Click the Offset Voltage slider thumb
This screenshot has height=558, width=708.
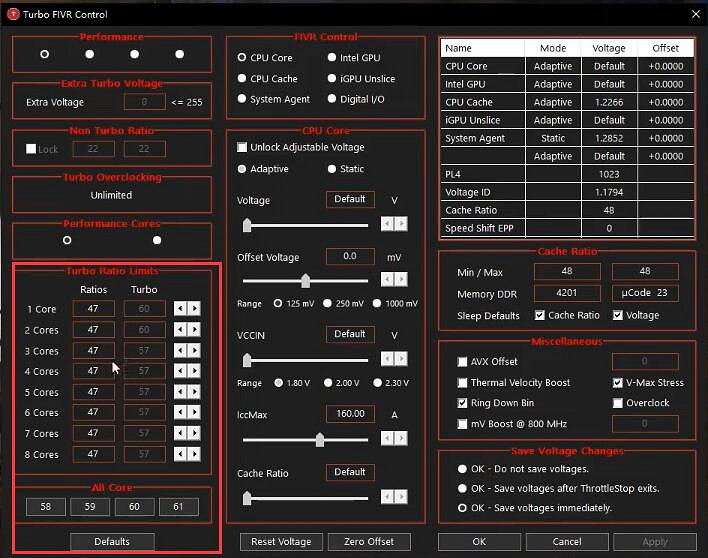click(x=305, y=280)
